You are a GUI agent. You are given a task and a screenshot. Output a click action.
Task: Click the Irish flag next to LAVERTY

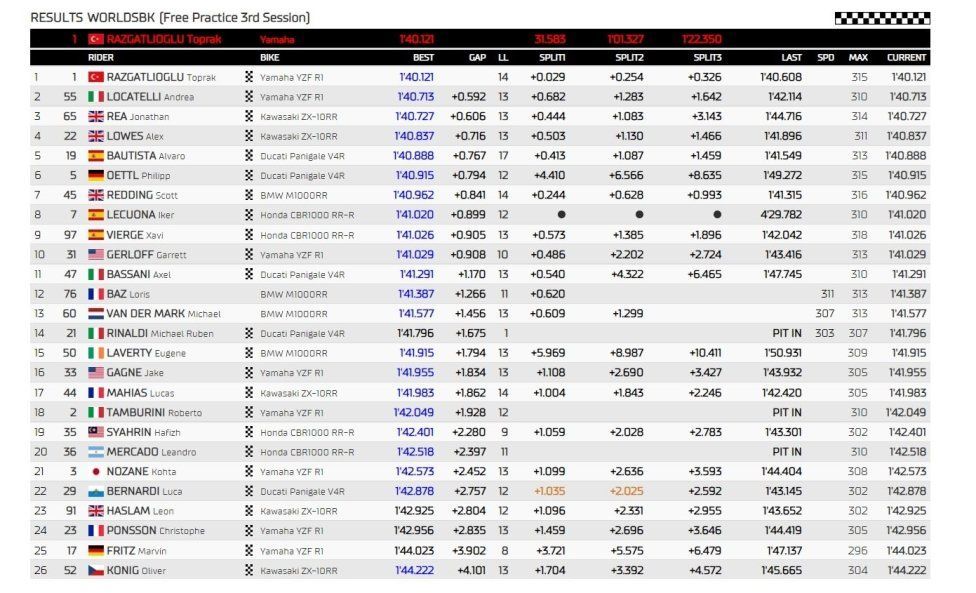96,353
